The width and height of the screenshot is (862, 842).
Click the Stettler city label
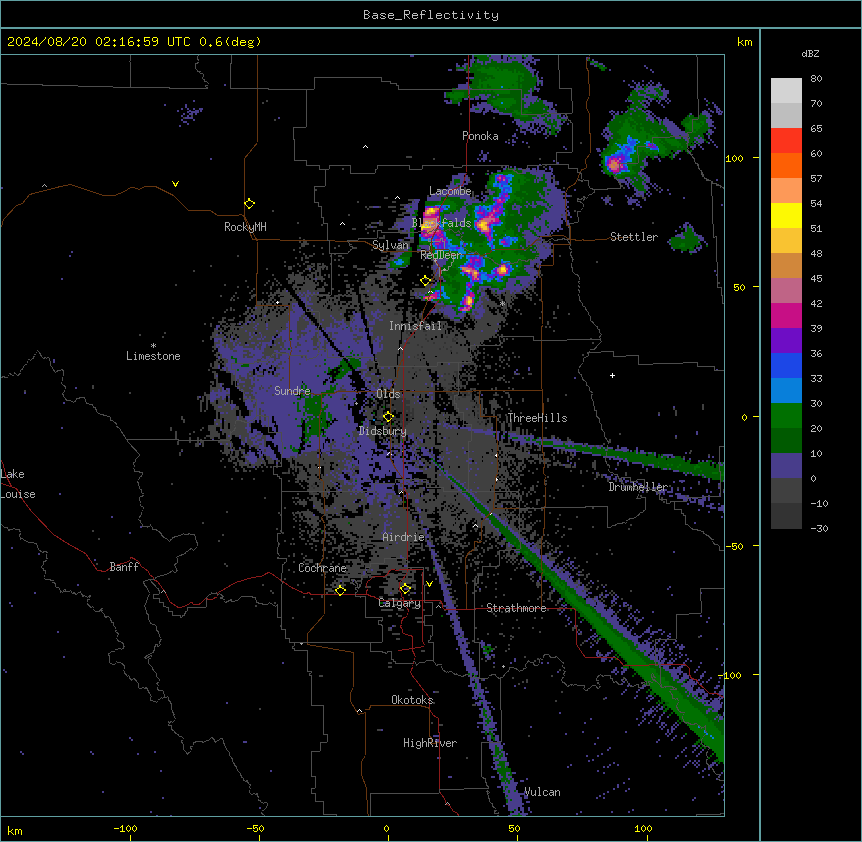[x=634, y=237]
